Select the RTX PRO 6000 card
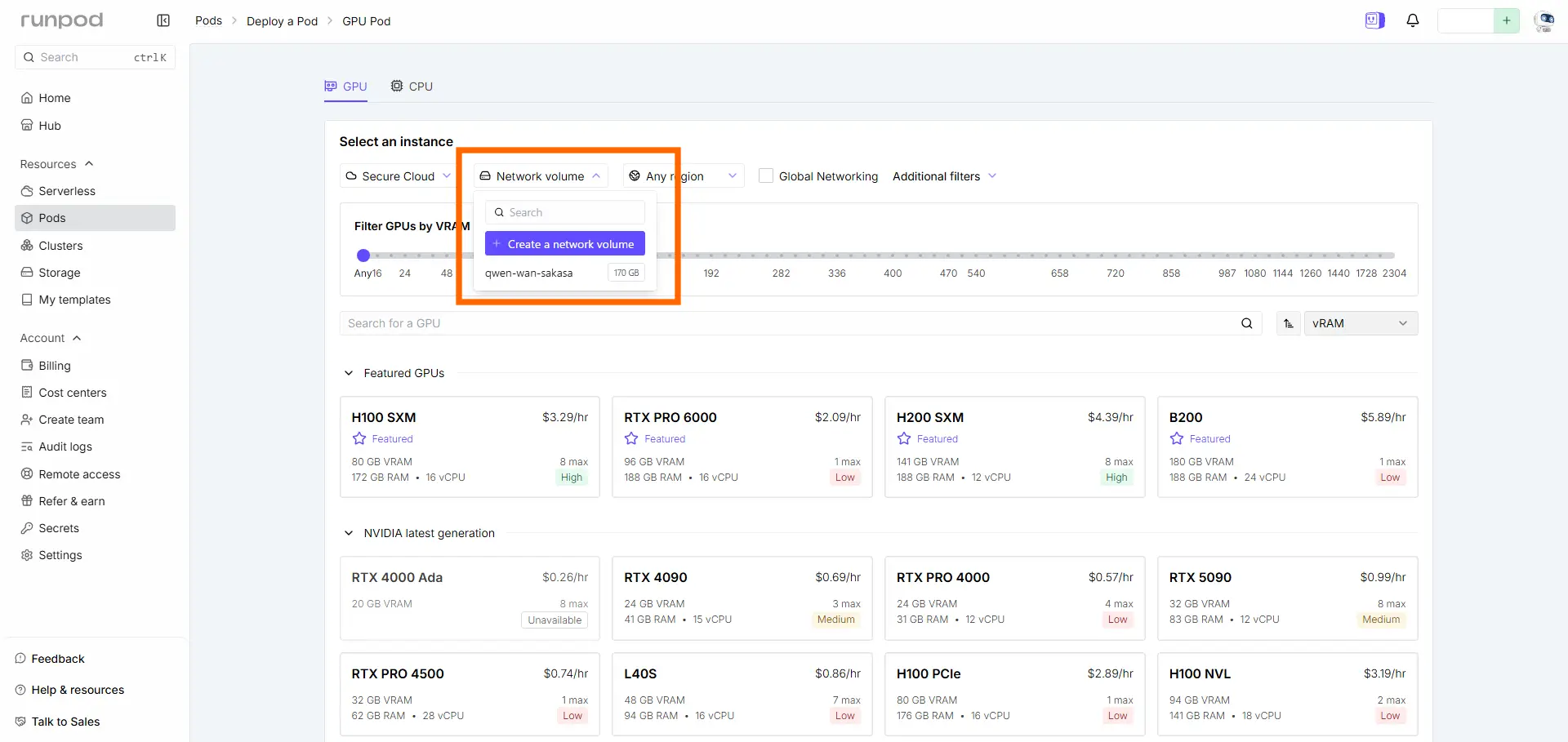Image resolution: width=1568 pixels, height=742 pixels. pos(742,447)
